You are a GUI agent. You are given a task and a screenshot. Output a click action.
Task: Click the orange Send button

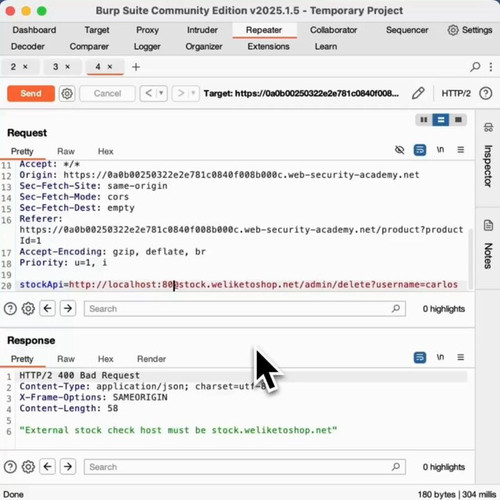click(x=31, y=93)
